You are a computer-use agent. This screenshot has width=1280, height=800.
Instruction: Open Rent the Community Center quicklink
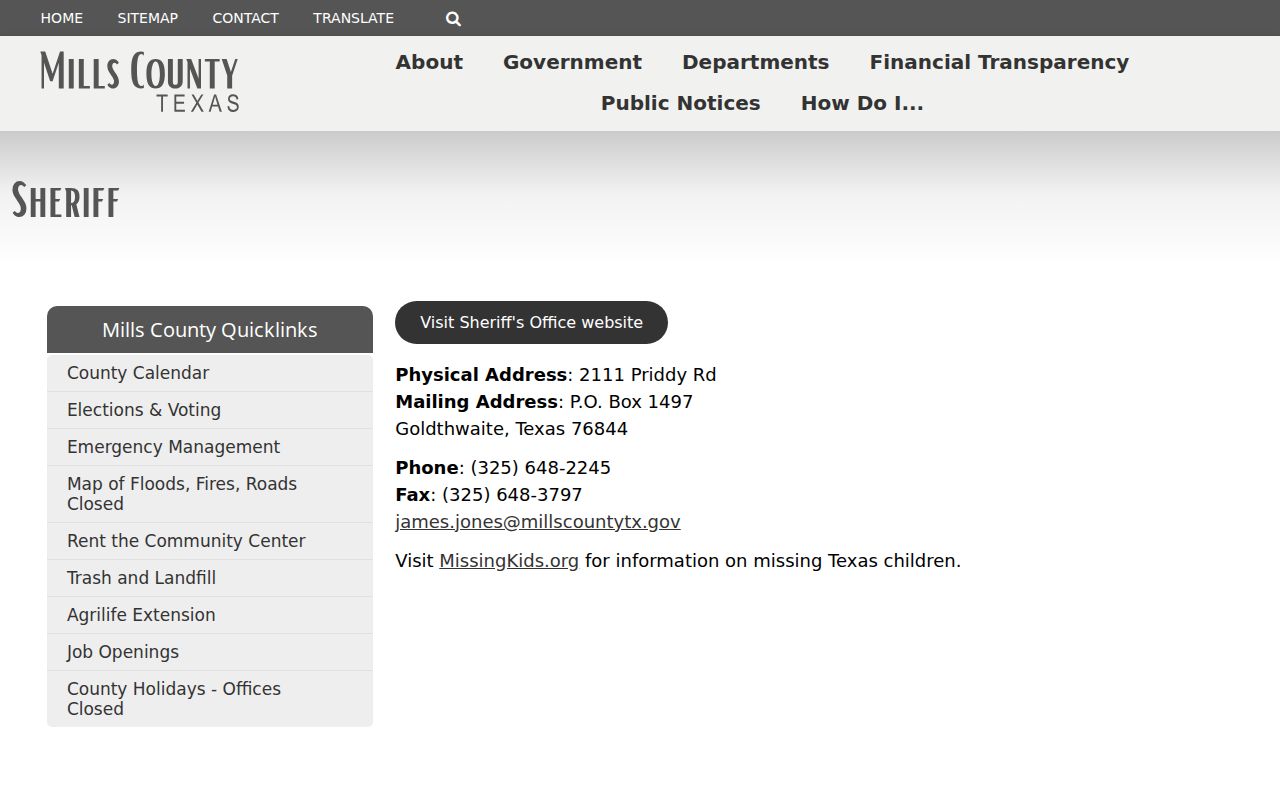coord(210,541)
